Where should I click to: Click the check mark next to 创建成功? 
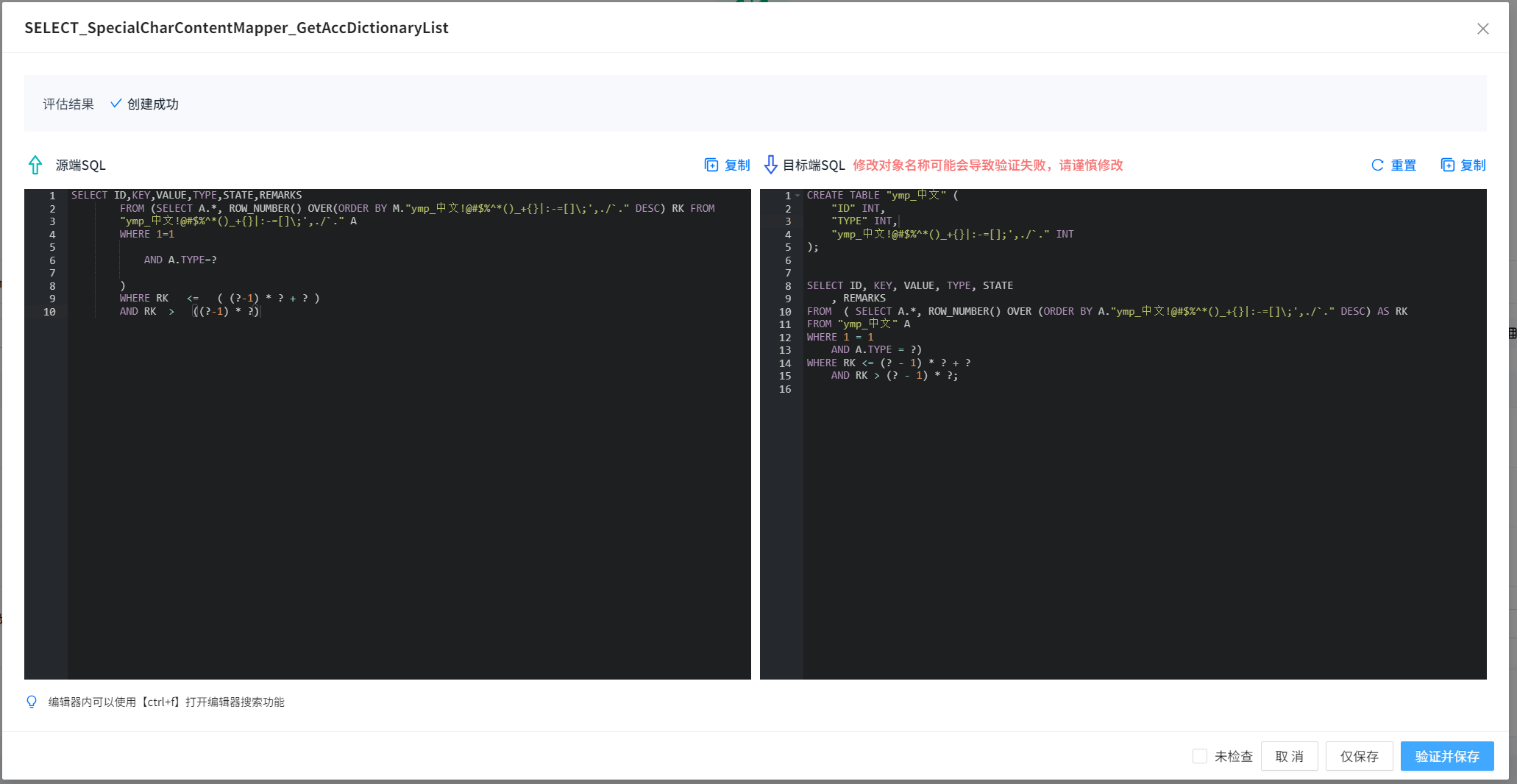pos(116,104)
